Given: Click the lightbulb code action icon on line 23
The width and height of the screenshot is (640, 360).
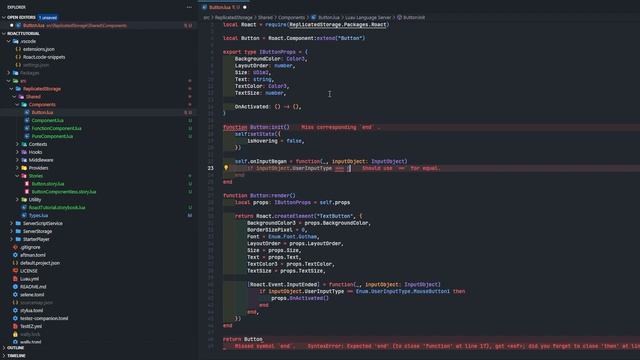Looking at the screenshot, I should point(226,168).
